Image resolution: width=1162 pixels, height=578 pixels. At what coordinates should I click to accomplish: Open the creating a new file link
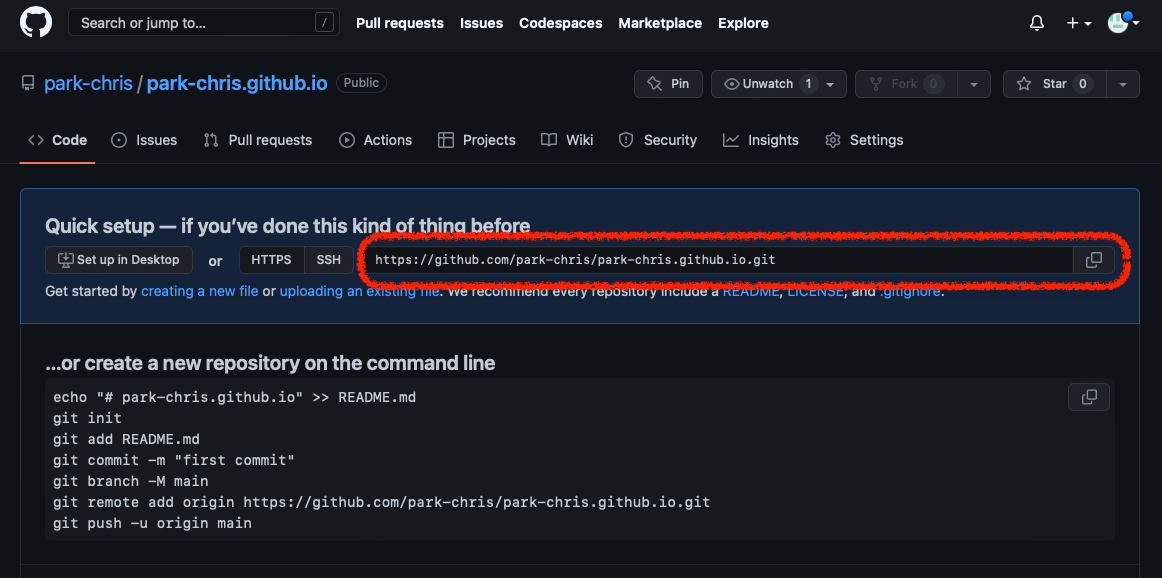coord(200,291)
